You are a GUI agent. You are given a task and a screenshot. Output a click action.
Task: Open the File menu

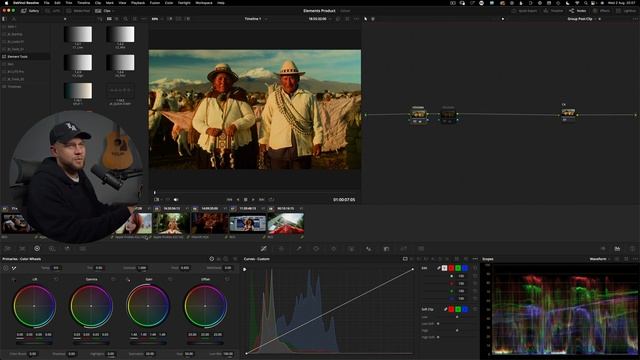coord(47,2)
